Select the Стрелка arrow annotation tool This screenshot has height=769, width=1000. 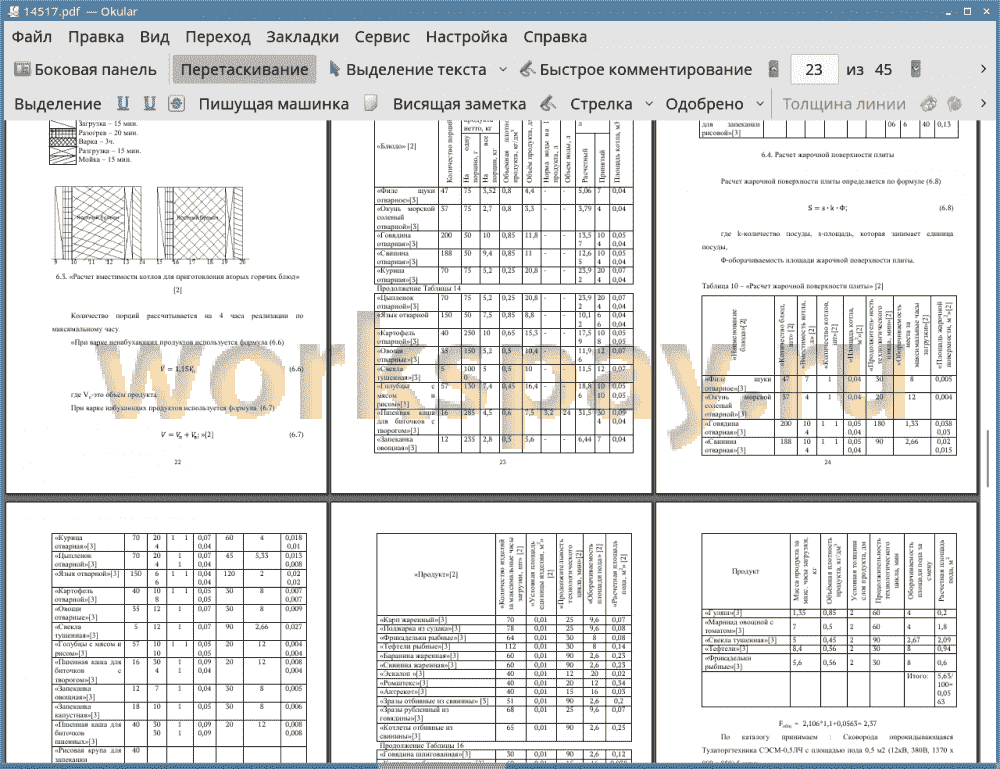point(601,104)
